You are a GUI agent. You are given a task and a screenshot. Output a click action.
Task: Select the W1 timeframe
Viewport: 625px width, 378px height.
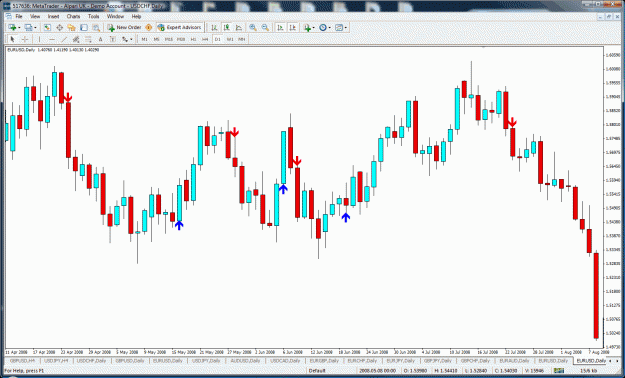click(230, 39)
